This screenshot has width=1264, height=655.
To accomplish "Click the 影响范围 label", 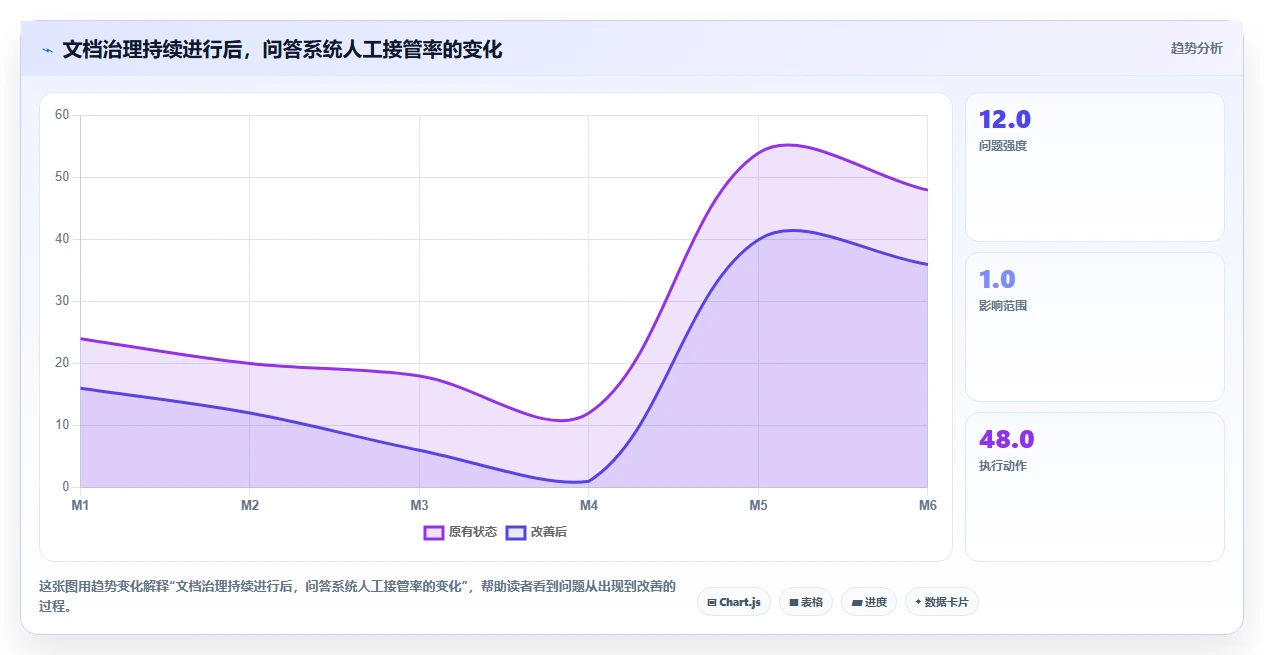I will point(1003,306).
